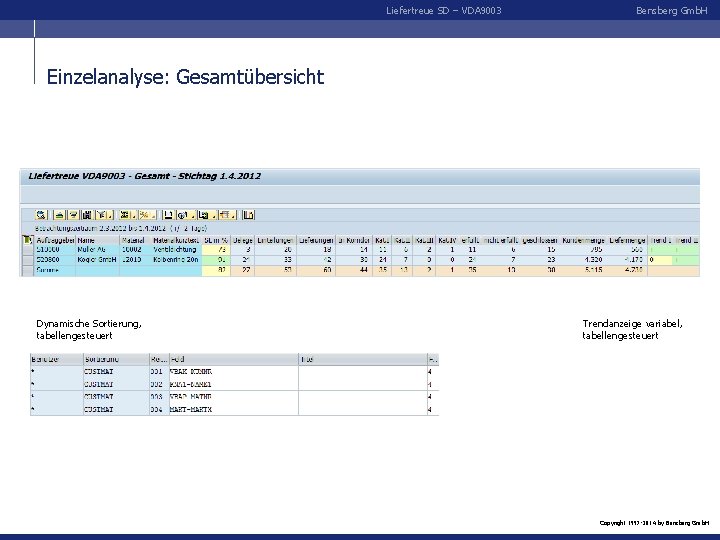Click the Total sigma toolbar icon
The width and height of the screenshot is (720, 540).
124,215
